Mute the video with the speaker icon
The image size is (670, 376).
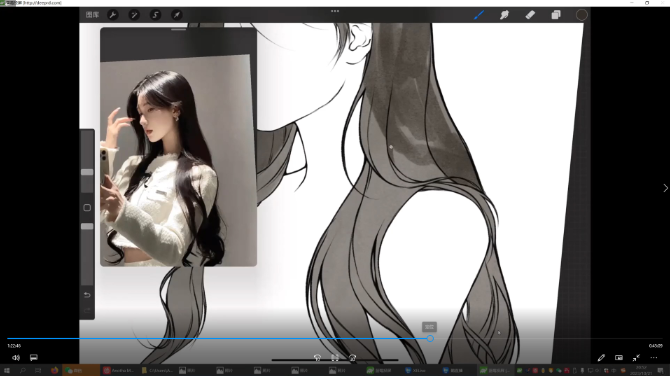[x=16, y=358]
